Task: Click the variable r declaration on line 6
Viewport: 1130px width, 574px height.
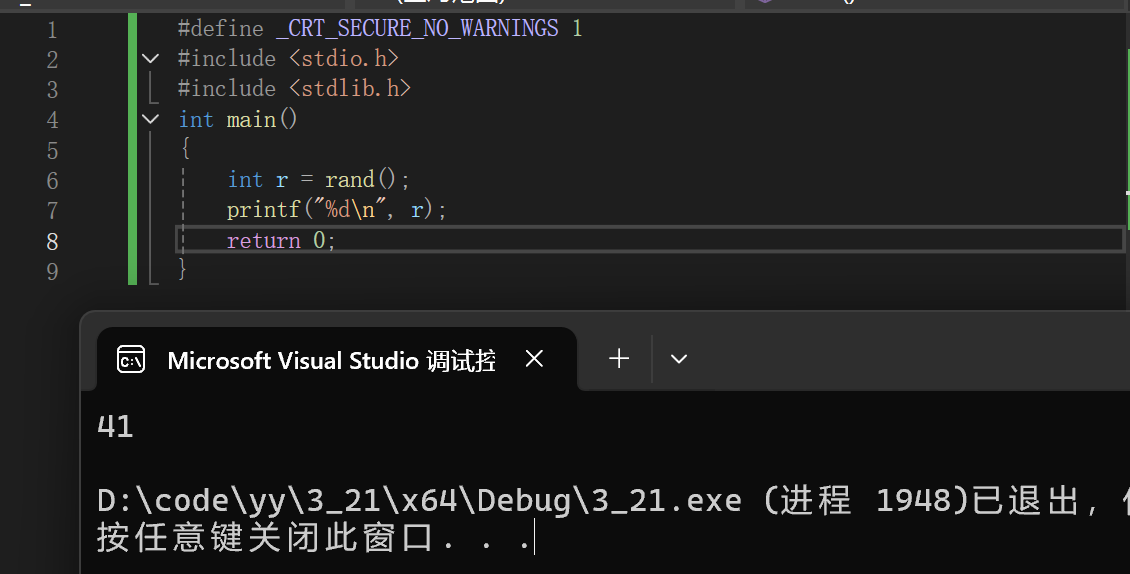Action: pyautogui.click(x=282, y=180)
